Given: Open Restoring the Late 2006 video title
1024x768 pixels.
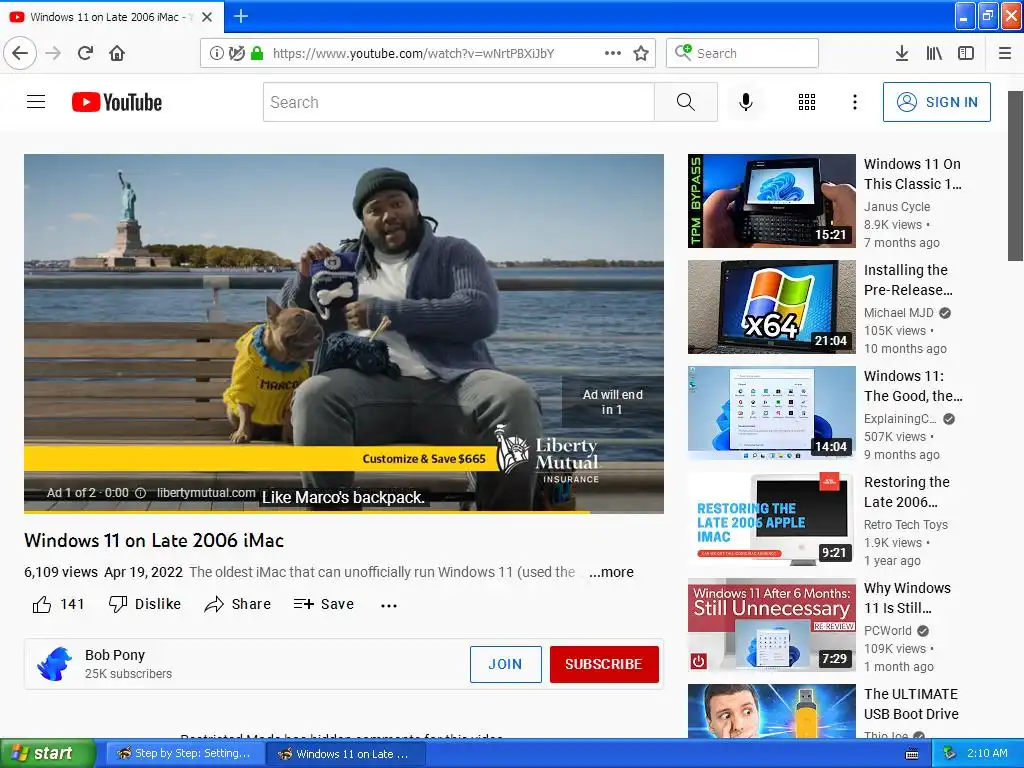Looking at the screenshot, I should coord(906,492).
